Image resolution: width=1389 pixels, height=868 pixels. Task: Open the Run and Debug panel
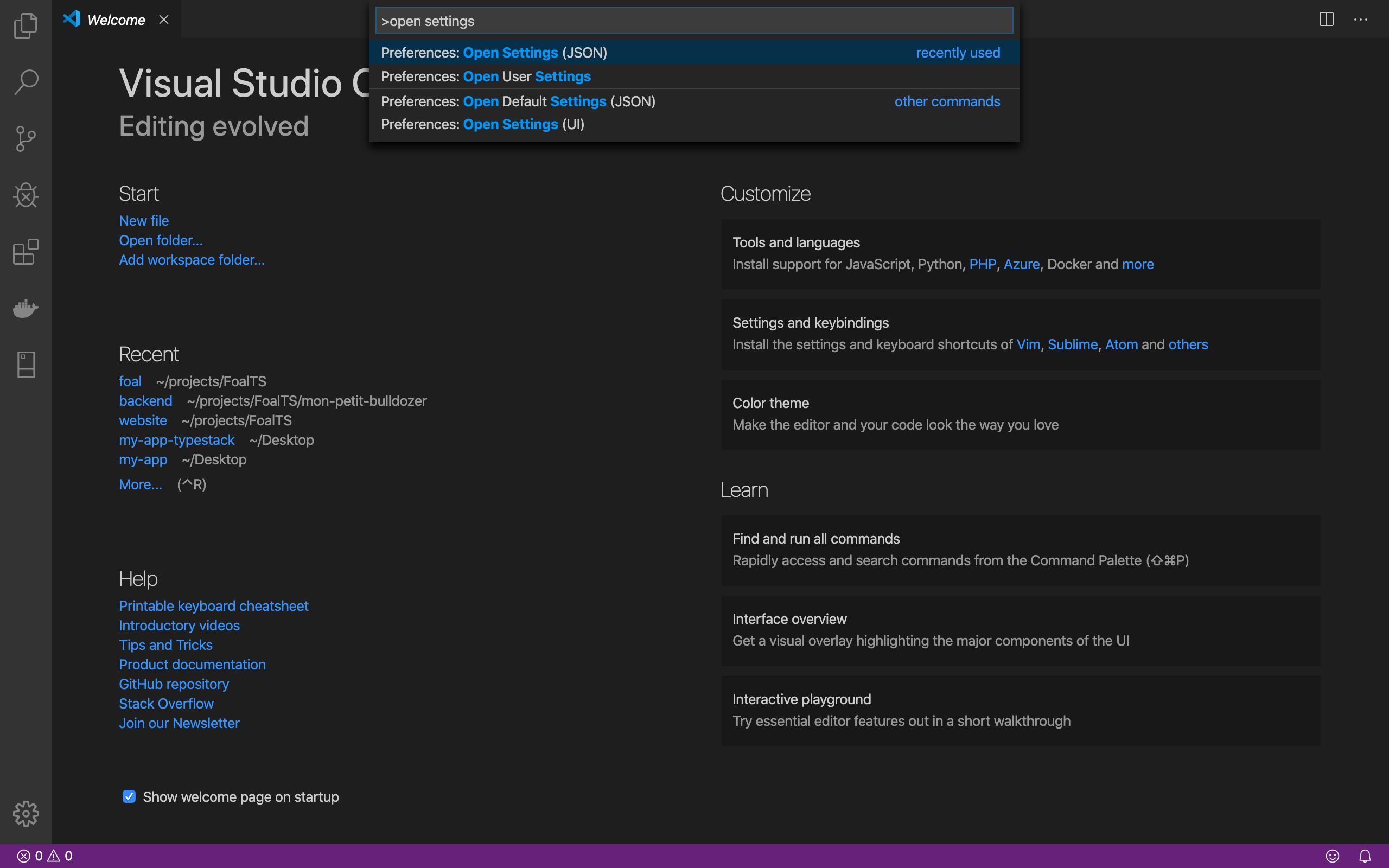(26, 195)
